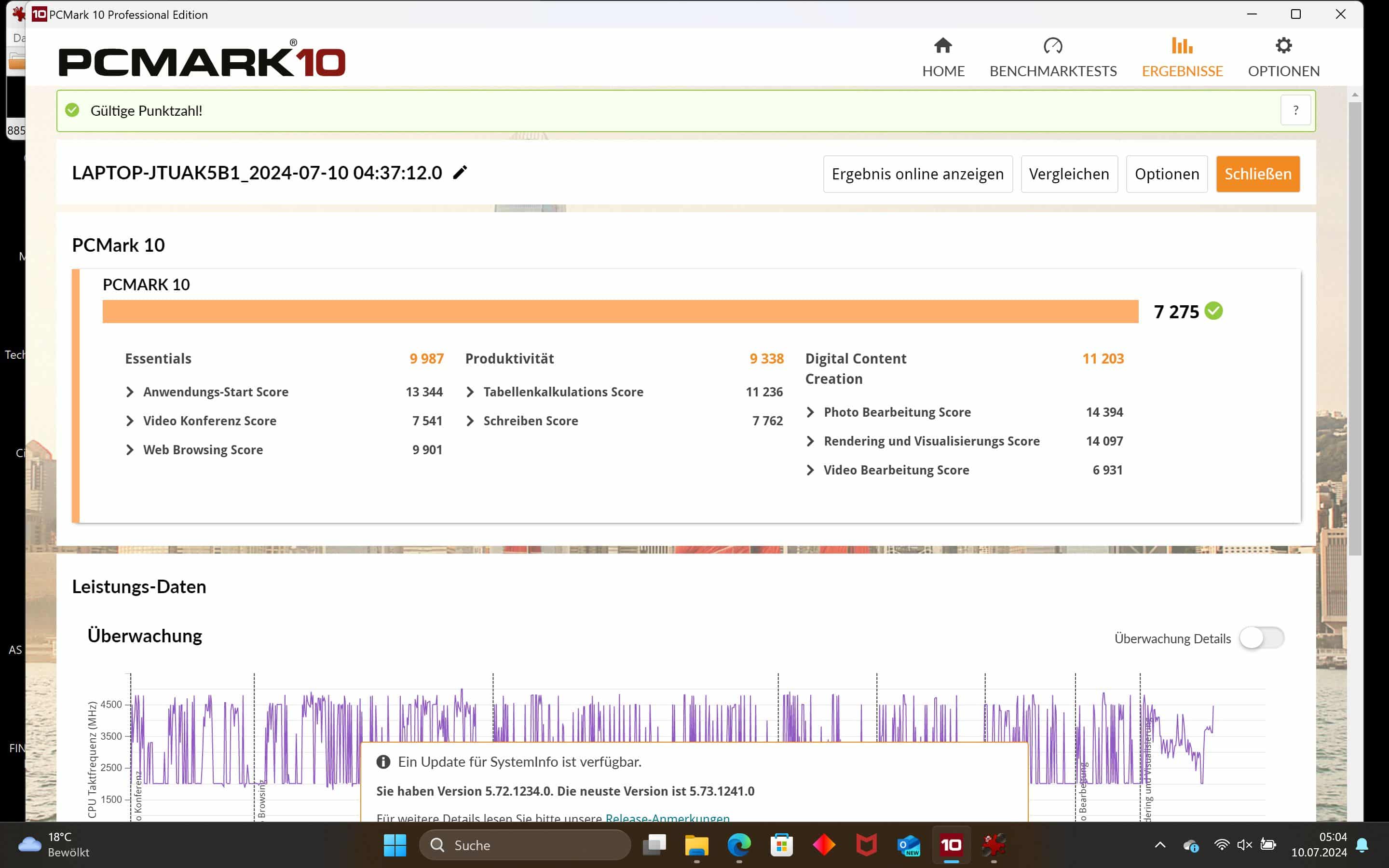This screenshot has width=1389, height=868.
Task: Expand Web Browsing Score row
Action: tap(130, 450)
